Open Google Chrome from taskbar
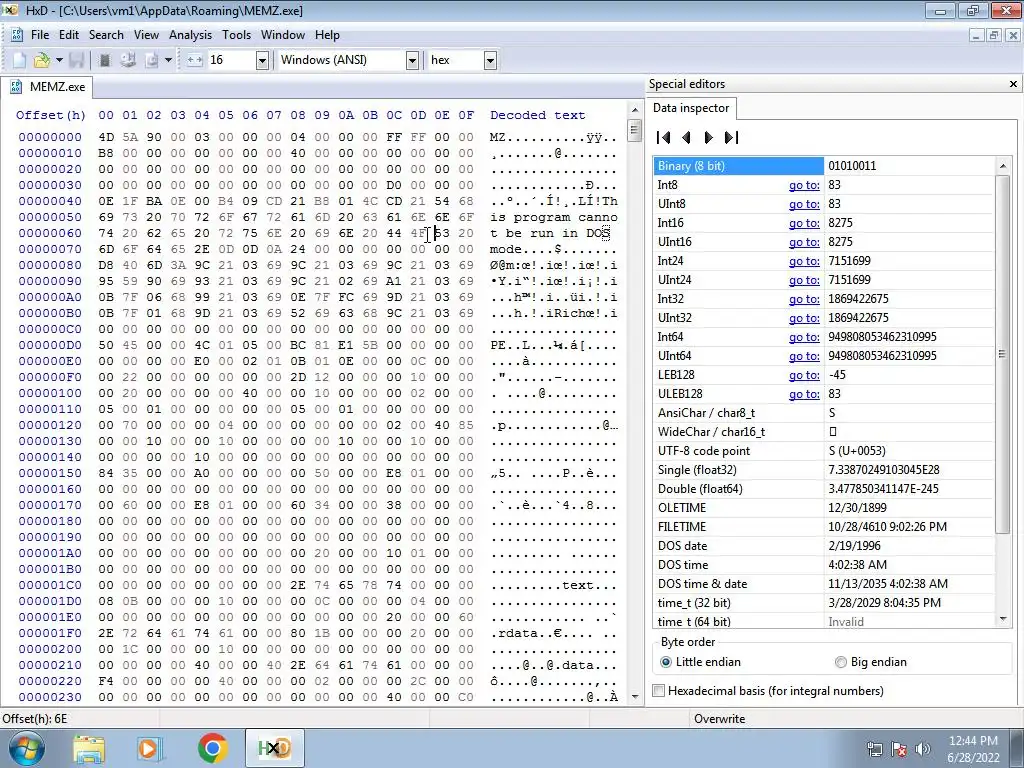1024x768 pixels. tap(212, 748)
